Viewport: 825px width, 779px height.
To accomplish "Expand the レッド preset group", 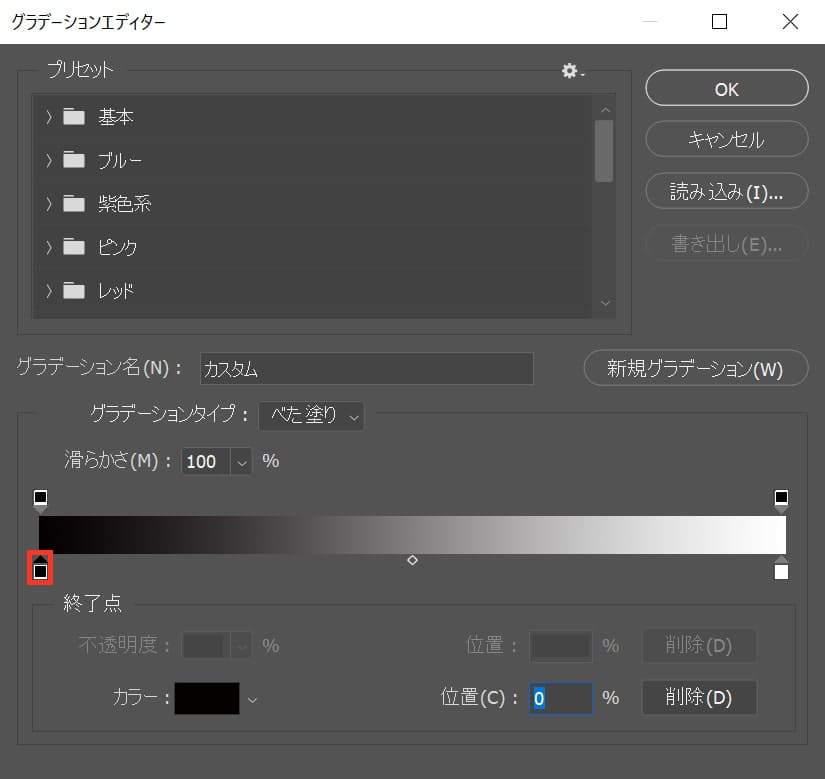I will pyautogui.click(x=49, y=291).
